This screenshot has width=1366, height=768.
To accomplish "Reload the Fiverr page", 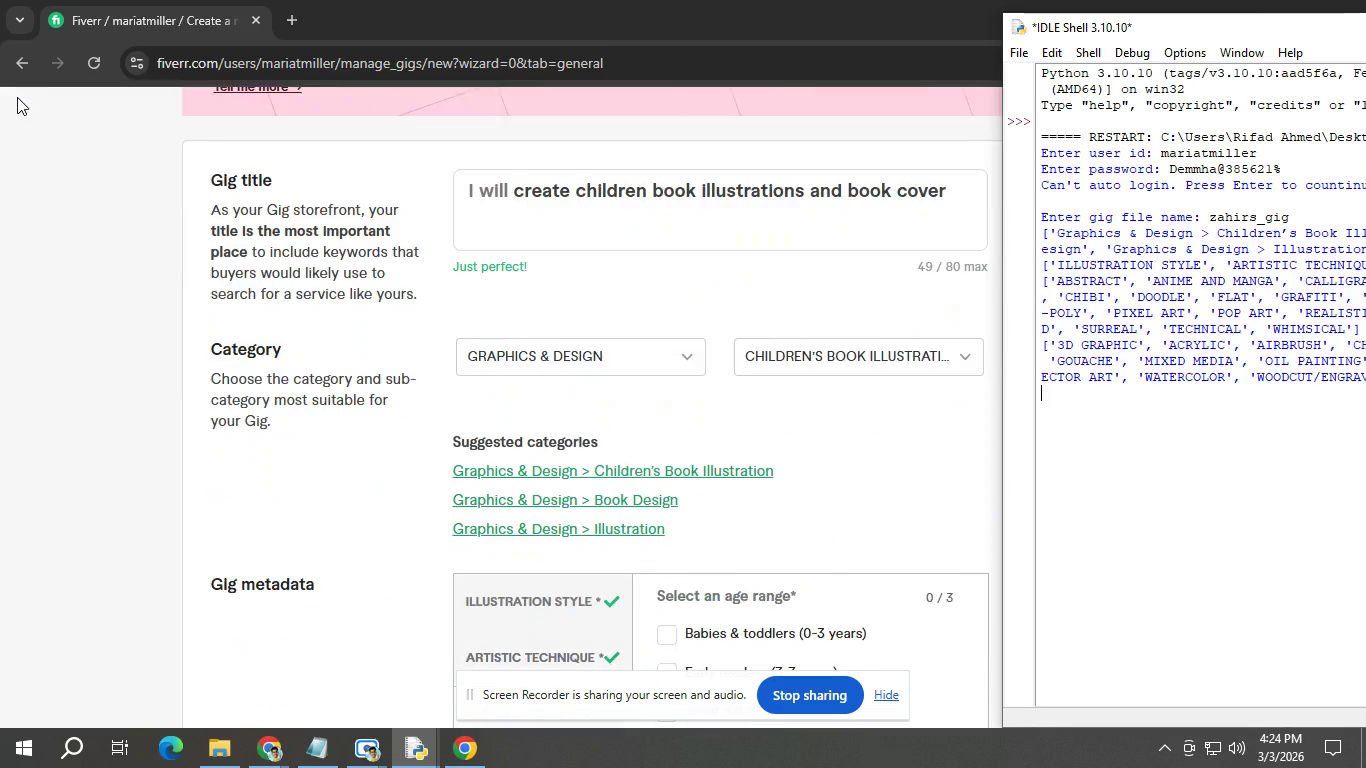I will click(94, 63).
